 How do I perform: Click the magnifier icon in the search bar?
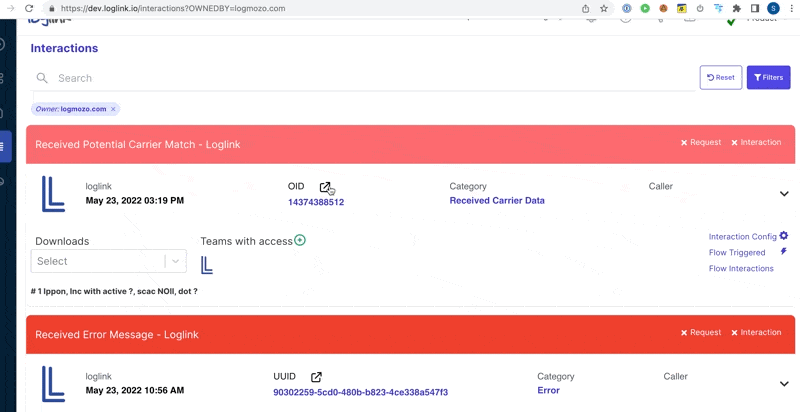(42, 78)
